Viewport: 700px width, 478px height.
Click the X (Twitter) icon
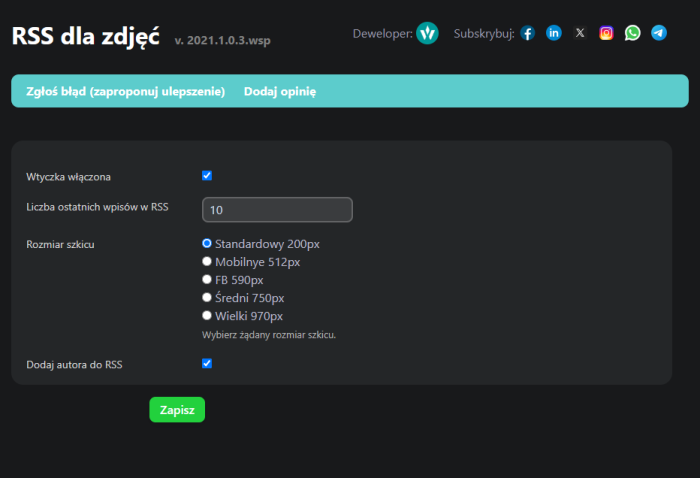[x=580, y=33]
